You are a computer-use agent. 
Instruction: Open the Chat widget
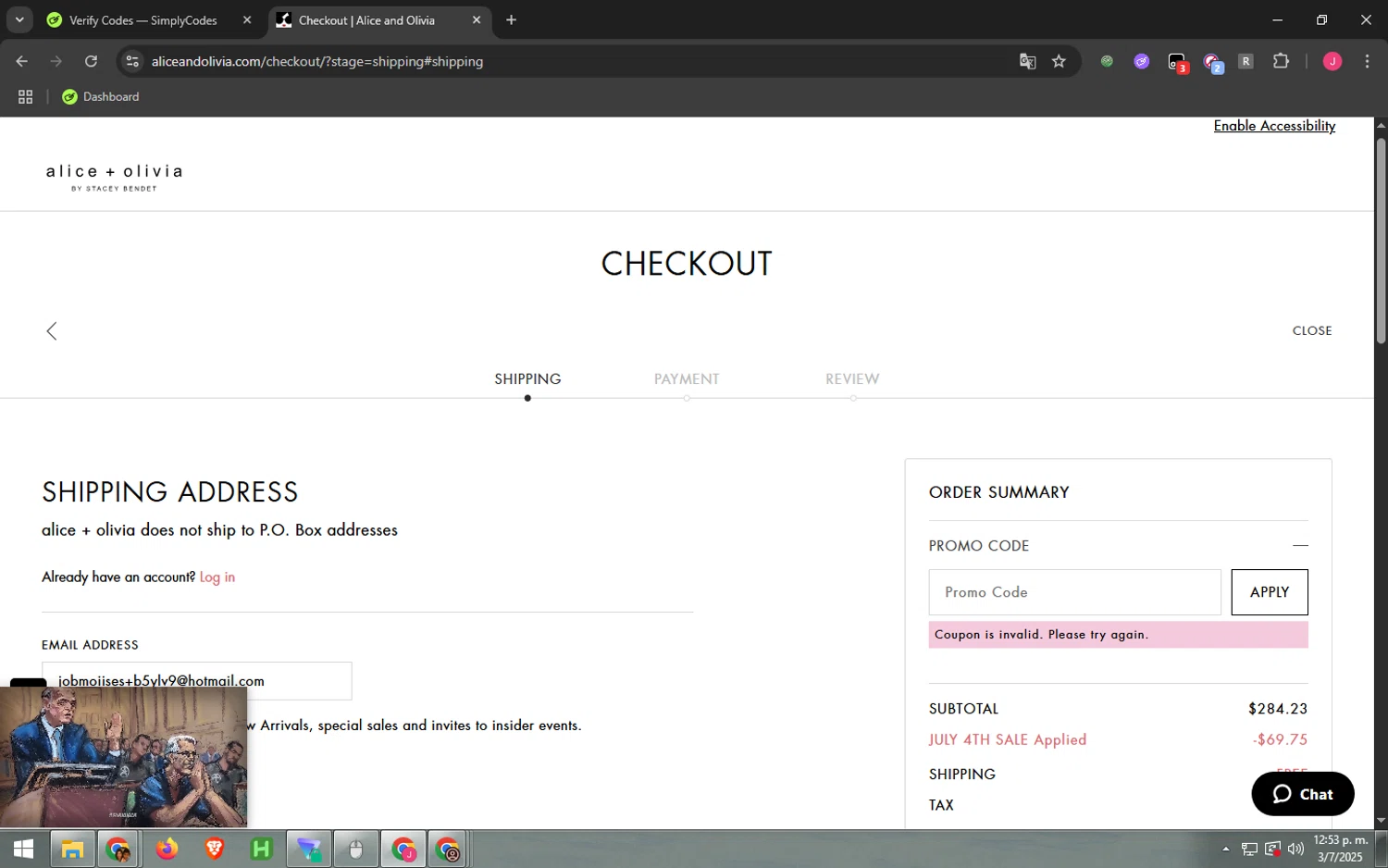click(1302, 794)
